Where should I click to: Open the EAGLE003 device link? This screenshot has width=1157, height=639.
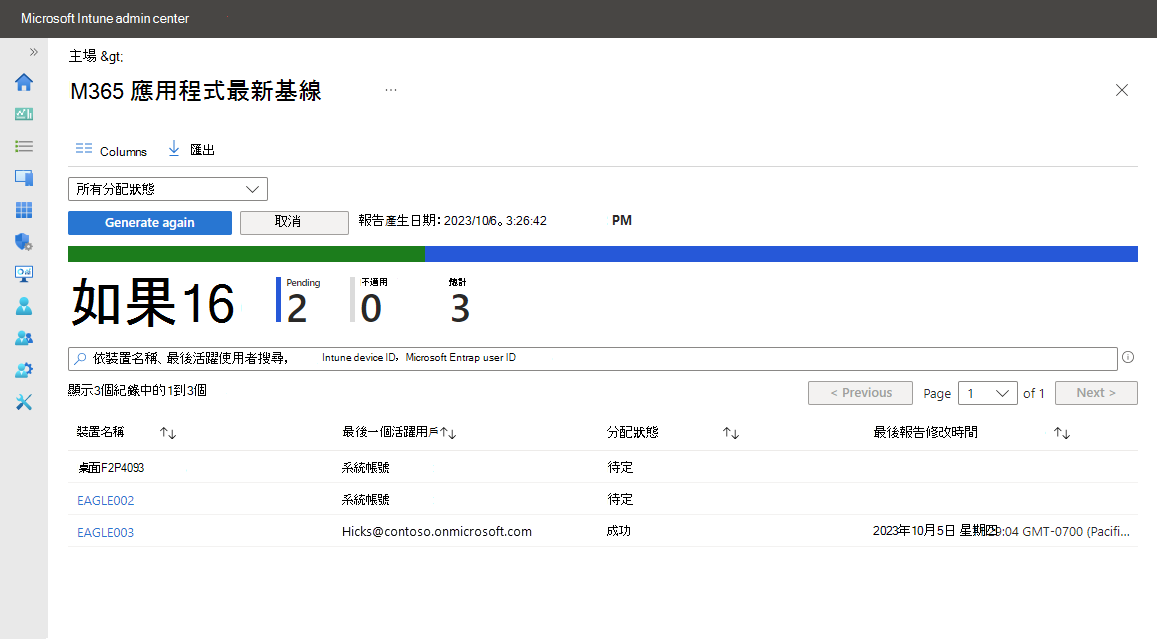click(106, 532)
